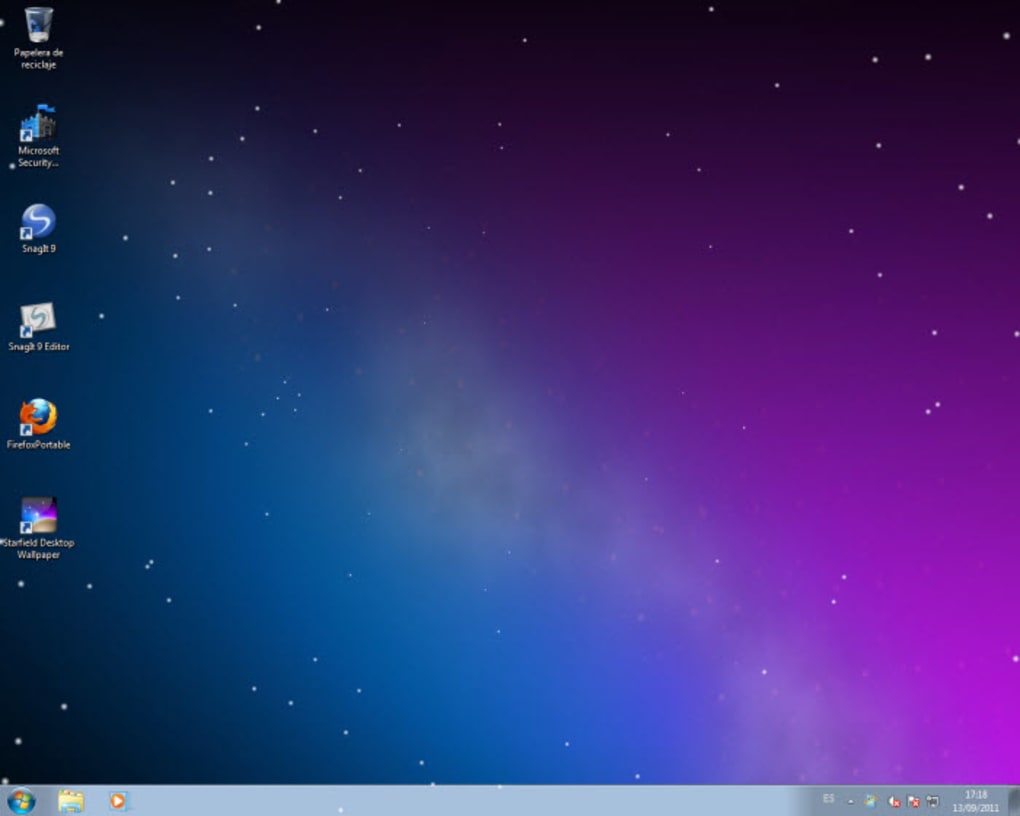The image size is (1020, 816).
Task: Open Windows Explorer from the taskbar
Action: click(70, 801)
